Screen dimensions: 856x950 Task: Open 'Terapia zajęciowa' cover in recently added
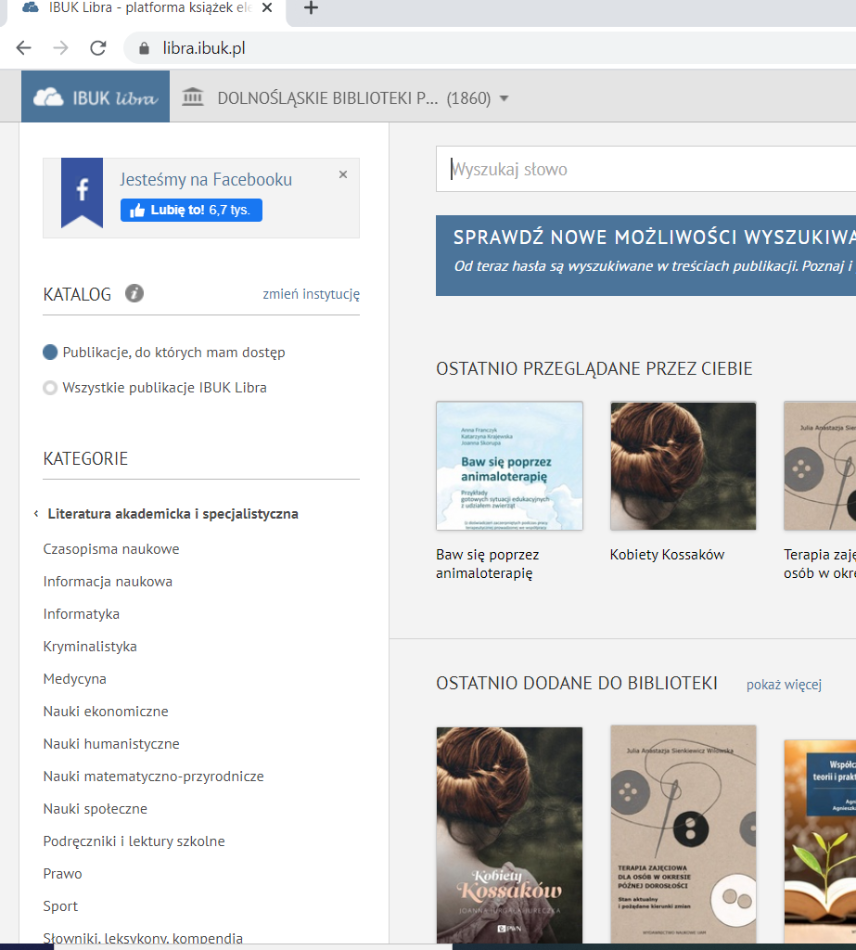coord(683,834)
